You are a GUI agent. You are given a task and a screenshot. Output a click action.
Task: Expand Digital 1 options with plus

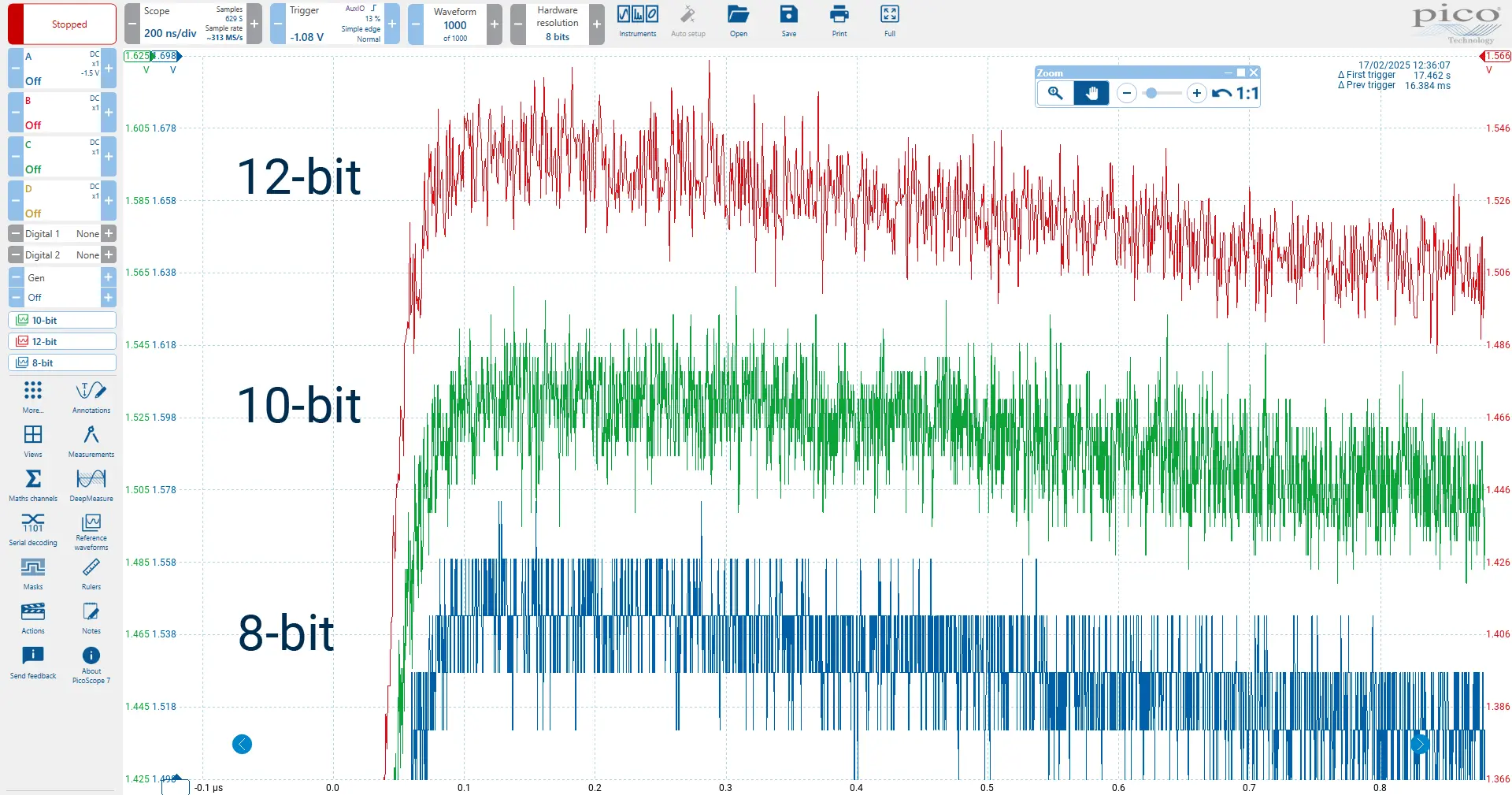coord(109,234)
